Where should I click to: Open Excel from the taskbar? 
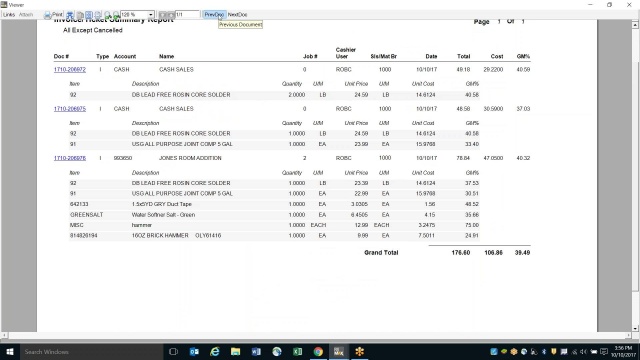click(298, 351)
